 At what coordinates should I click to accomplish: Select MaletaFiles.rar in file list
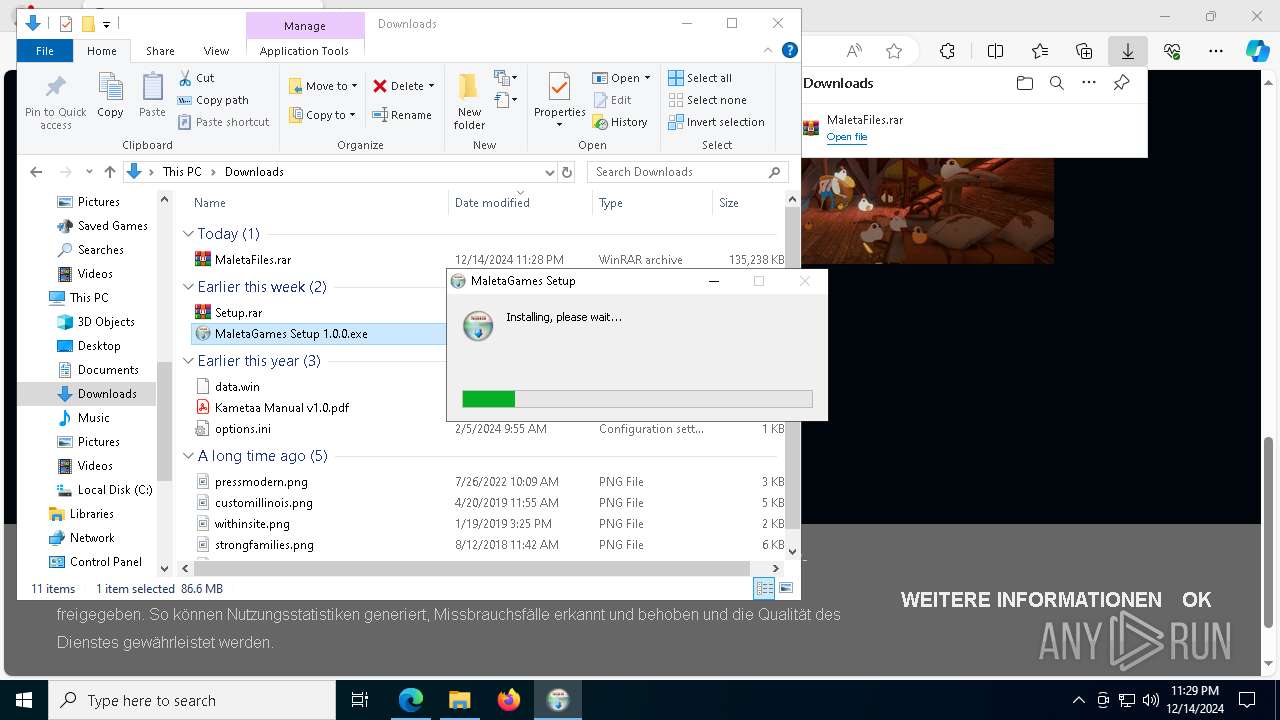coord(253,260)
